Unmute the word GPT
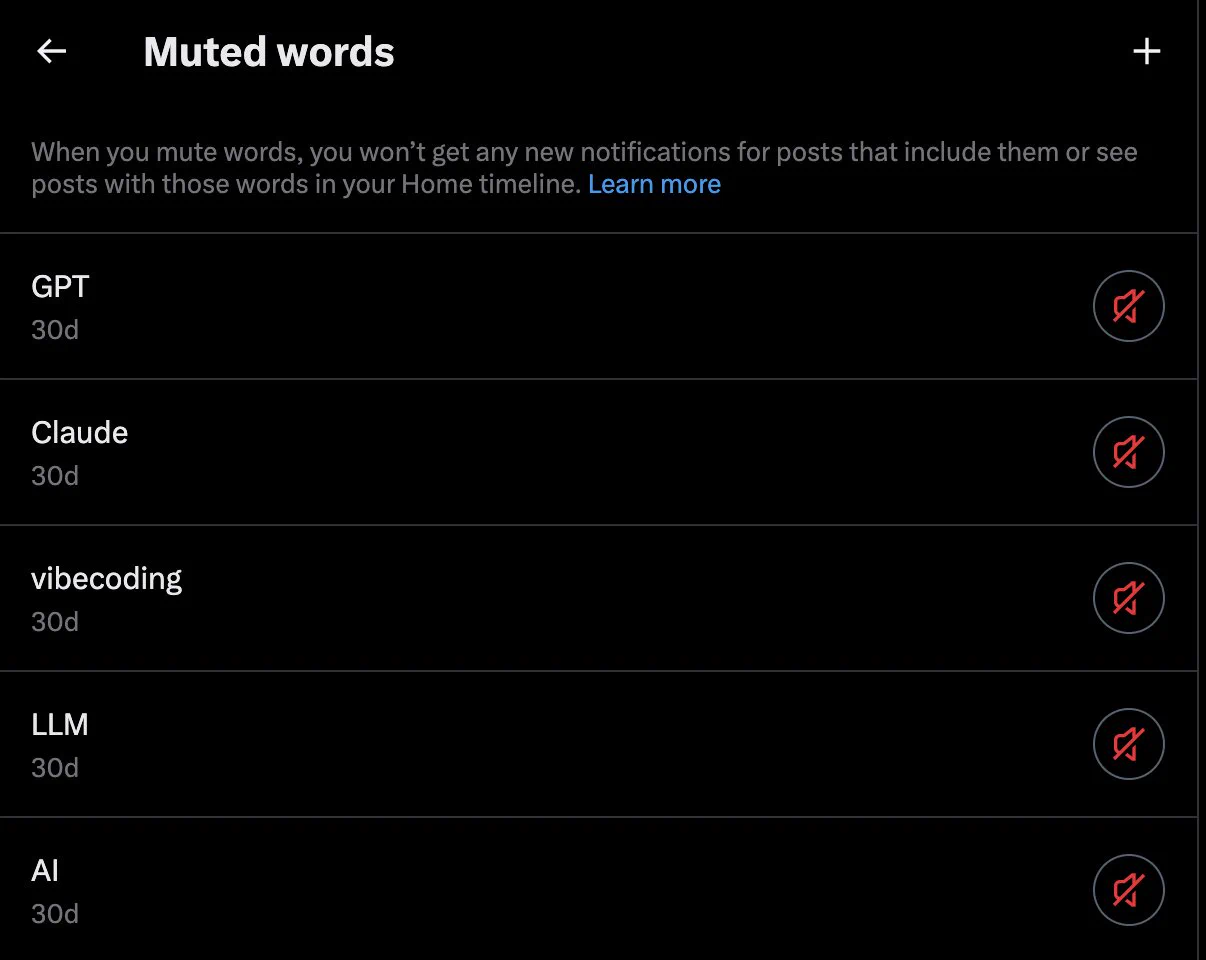Screen dimensions: 1206x960 [x=1129, y=306]
